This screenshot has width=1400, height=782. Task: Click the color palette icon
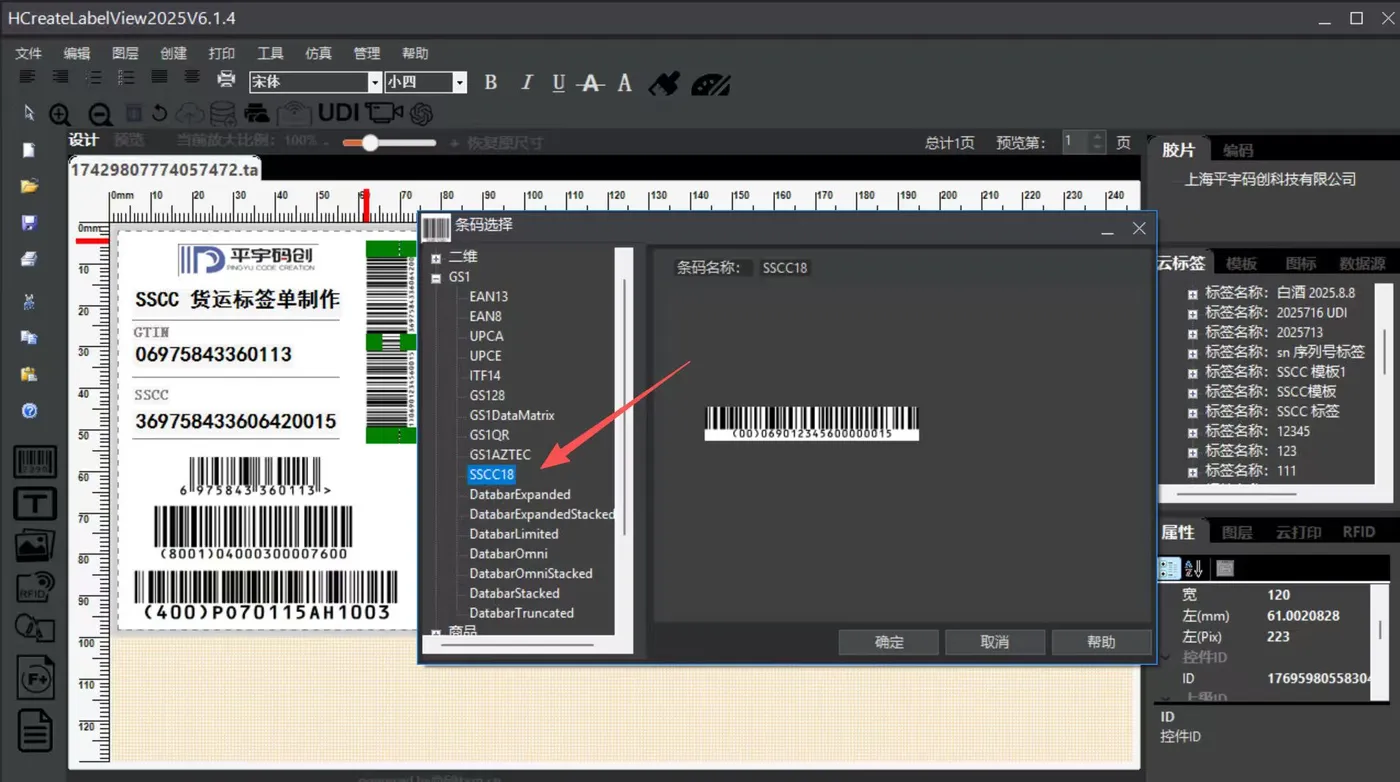pyautogui.click(x=711, y=84)
